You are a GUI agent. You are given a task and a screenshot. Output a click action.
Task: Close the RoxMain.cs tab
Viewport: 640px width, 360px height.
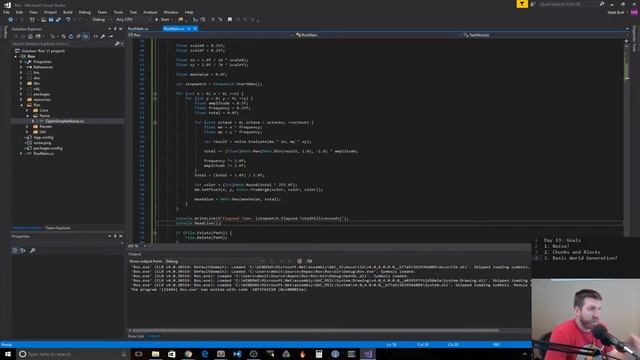click(195, 29)
